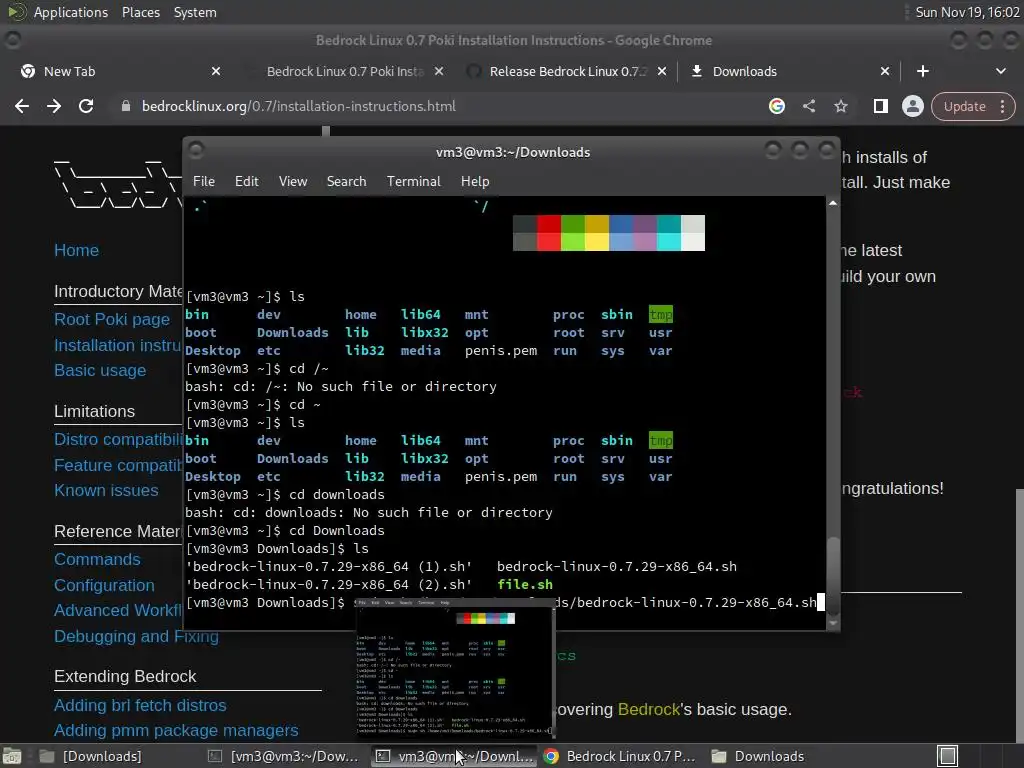Open the Chrome window menu icon
The height and width of the screenshot is (768, 1024).
[12, 40]
